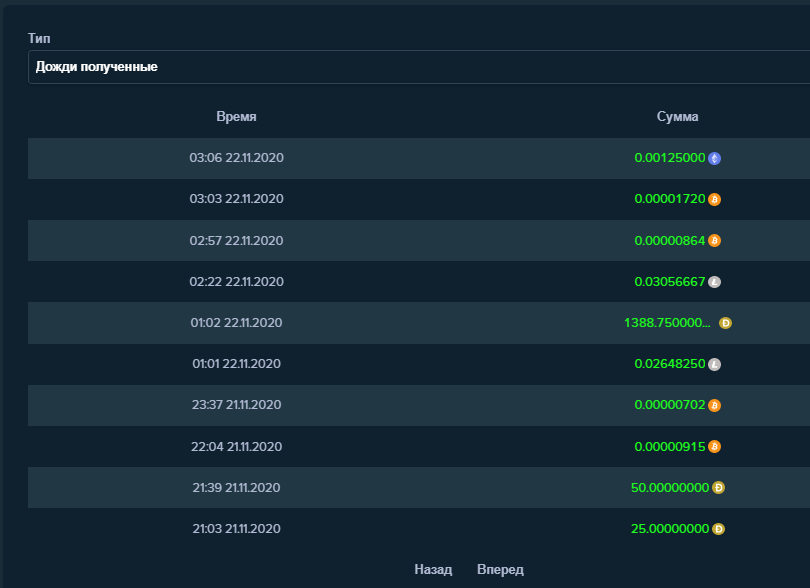Image resolution: width=810 pixels, height=588 pixels.
Task: Select the Litecoin icon next to 0.02648250
Action: tap(714, 365)
